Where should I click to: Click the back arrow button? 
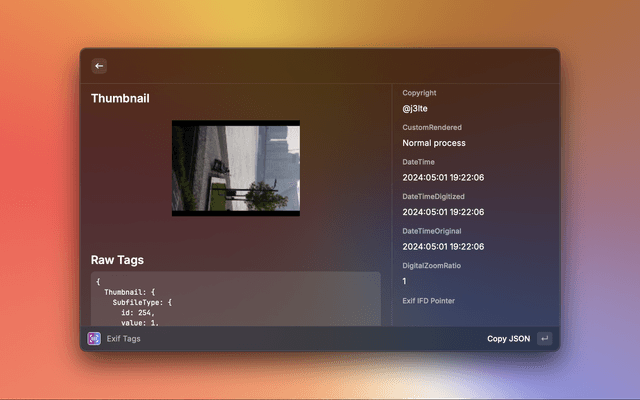pos(99,66)
